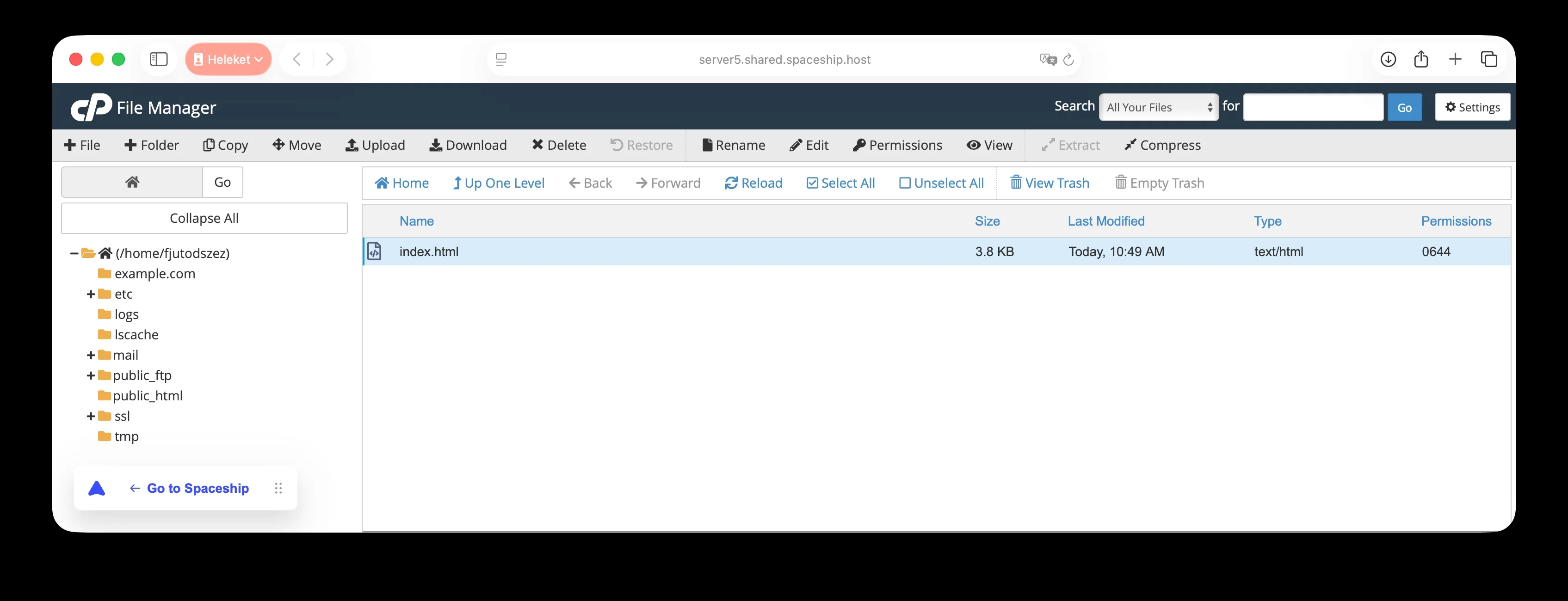Copy the selected file
Image resolution: width=1568 pixels, height=601 pixels.
(x=225, y=145)
